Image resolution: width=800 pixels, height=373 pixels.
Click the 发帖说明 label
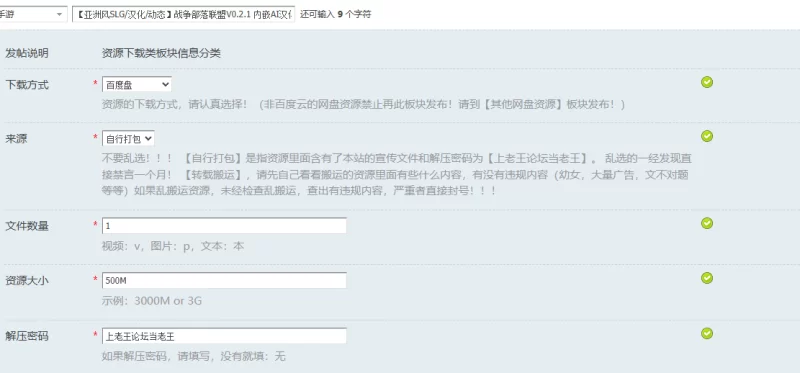27,53
